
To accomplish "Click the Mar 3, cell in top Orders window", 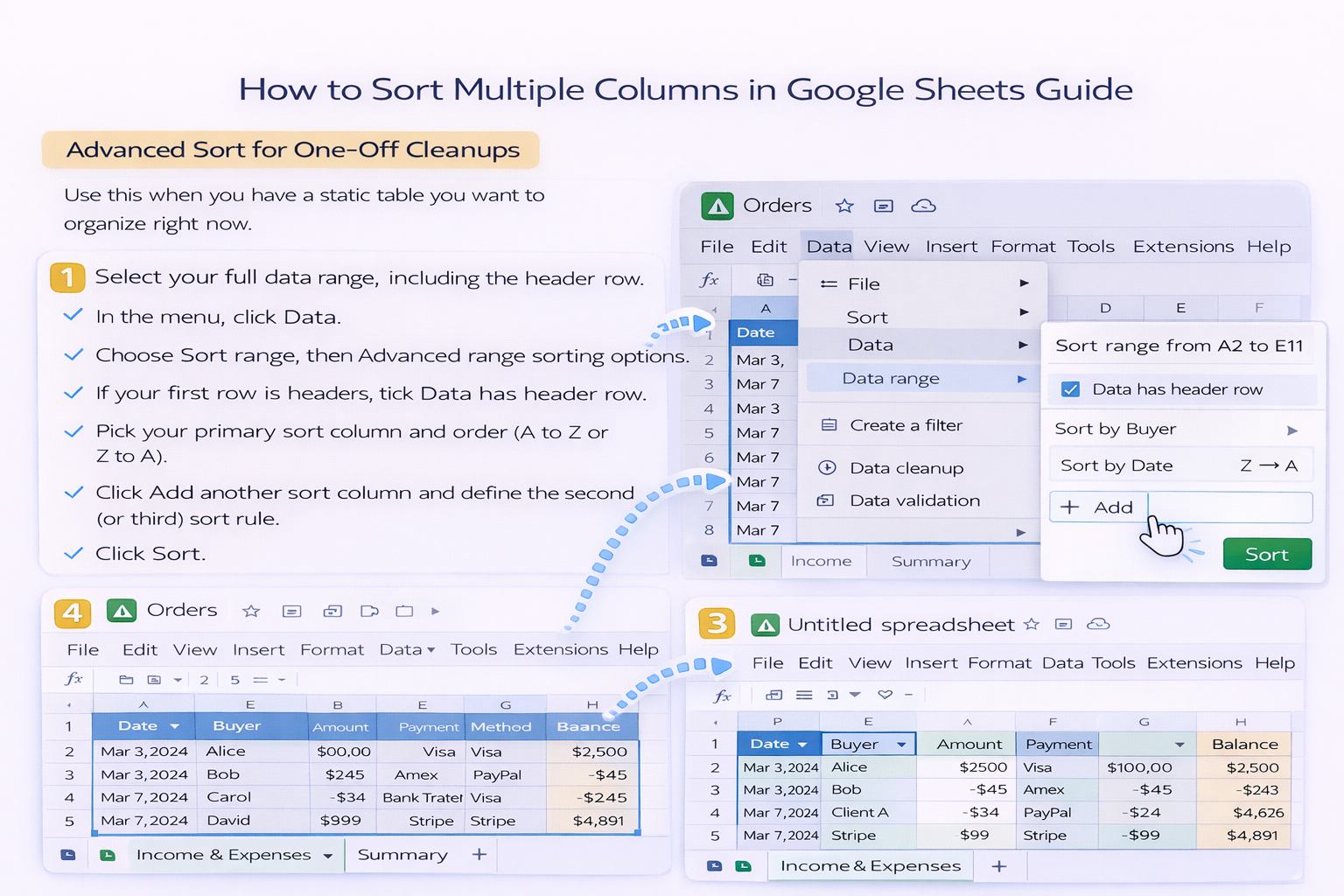I will coord(764,360).
